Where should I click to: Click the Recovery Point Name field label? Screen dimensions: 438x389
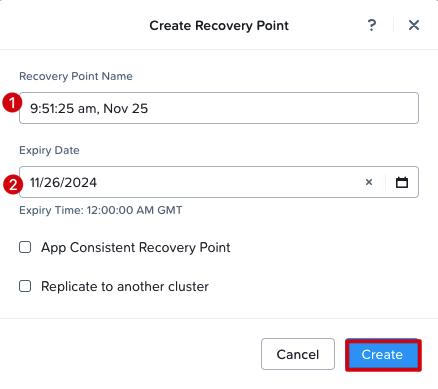pyautogui.click(x=76, y=76)
